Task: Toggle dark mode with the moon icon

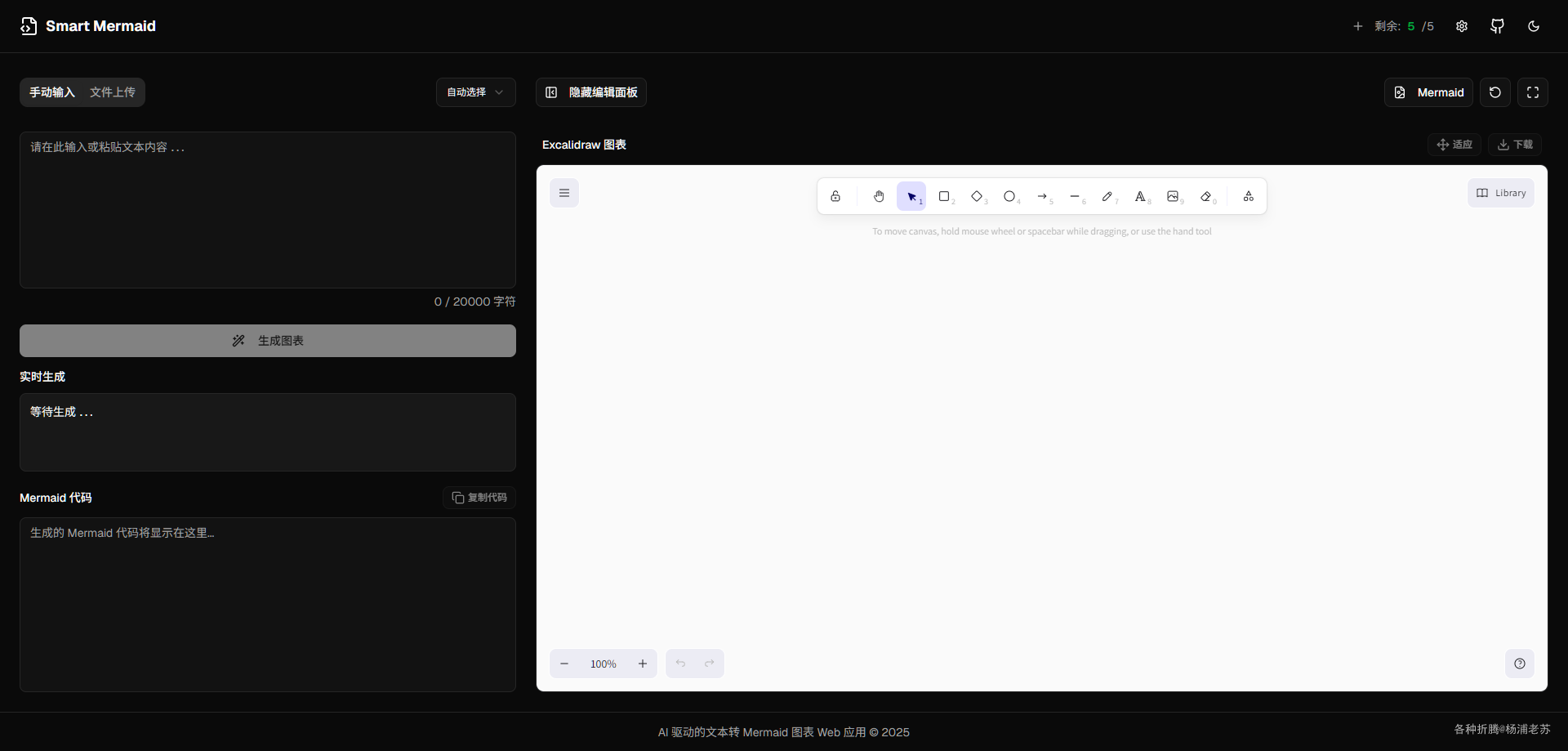Action: tap(1534, 26)
